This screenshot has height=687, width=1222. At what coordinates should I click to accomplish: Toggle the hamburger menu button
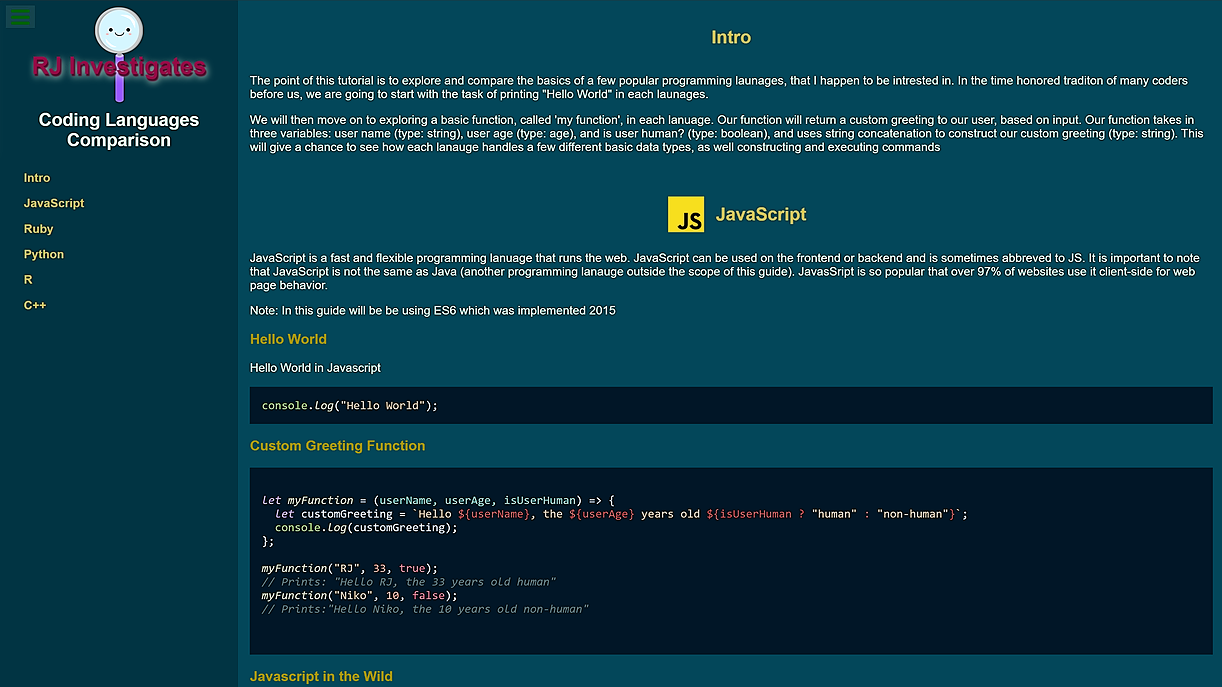tap(20, 16)
